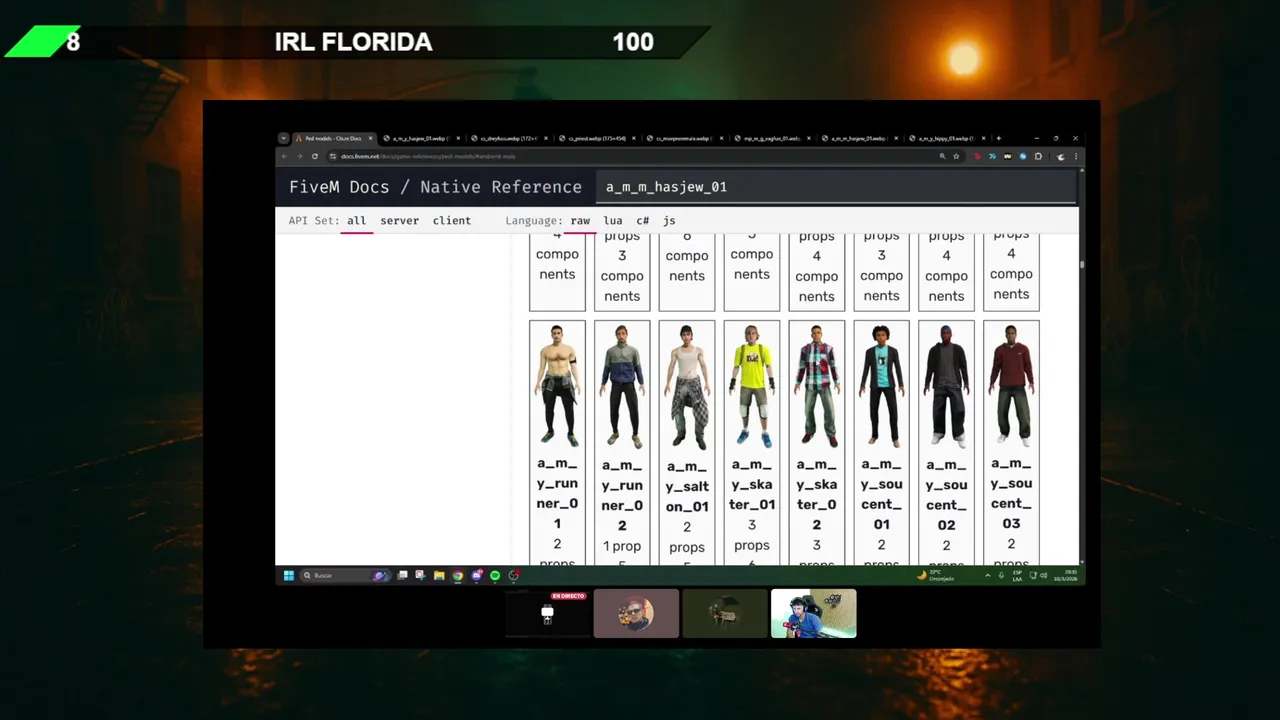The width and height of the screenshot is (1280, 720).
Task: Open the weather widget on the taskbar
Action: pos(937,575)
